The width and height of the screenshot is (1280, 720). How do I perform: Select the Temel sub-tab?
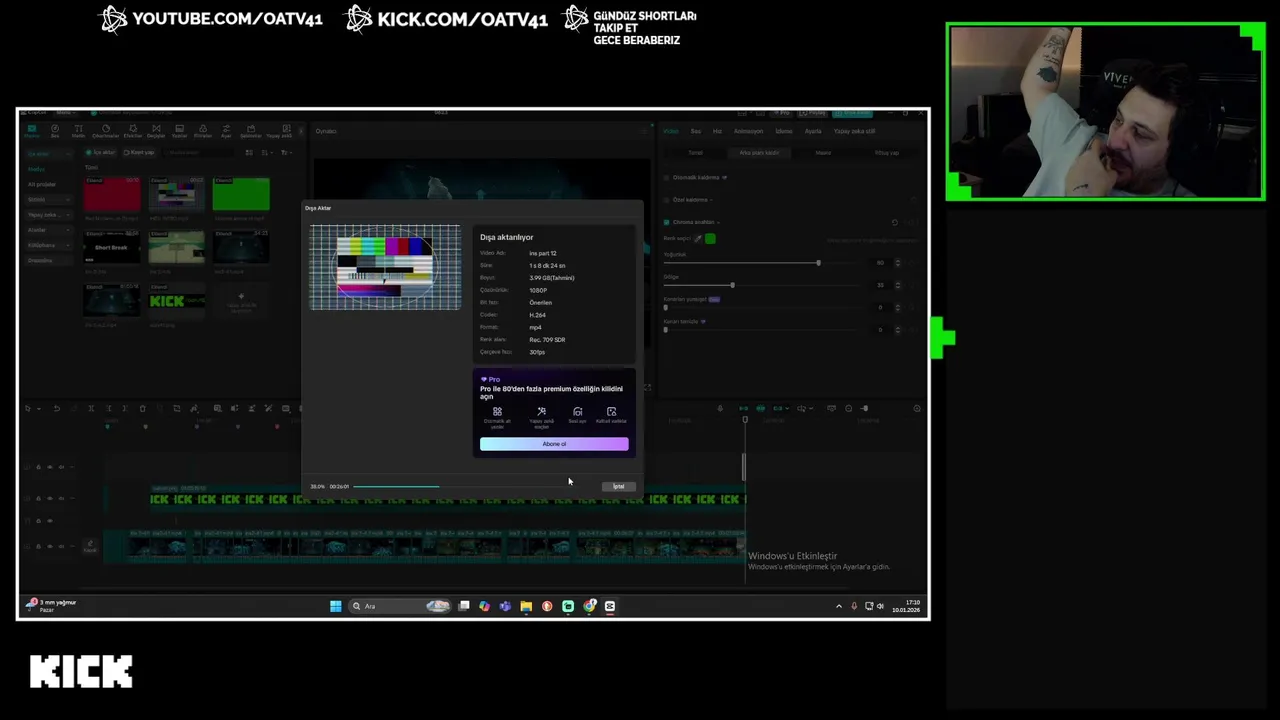(x=695, y=153)
